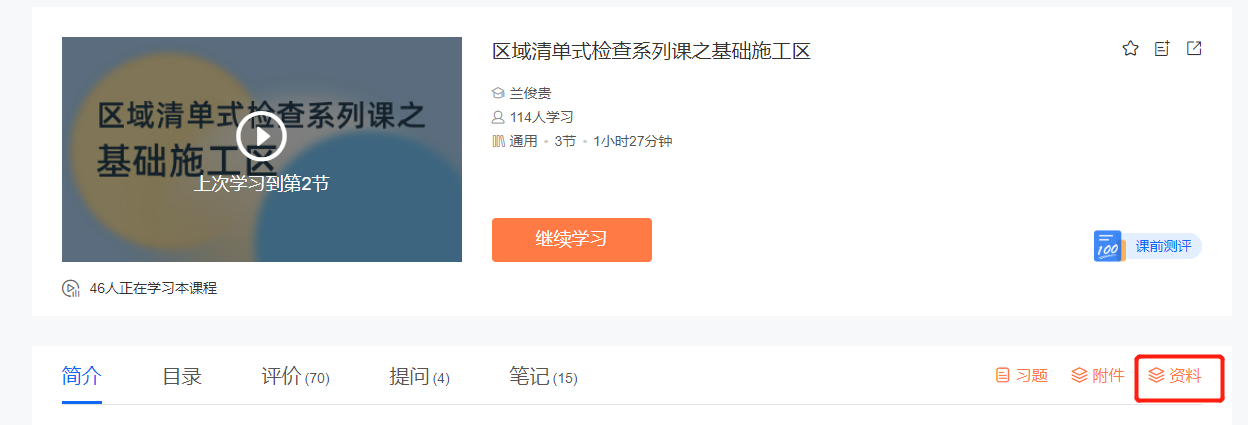Screen dimensions: 1248x425
Task: Click the course cover thumbnail image
Action: point(262,149)
